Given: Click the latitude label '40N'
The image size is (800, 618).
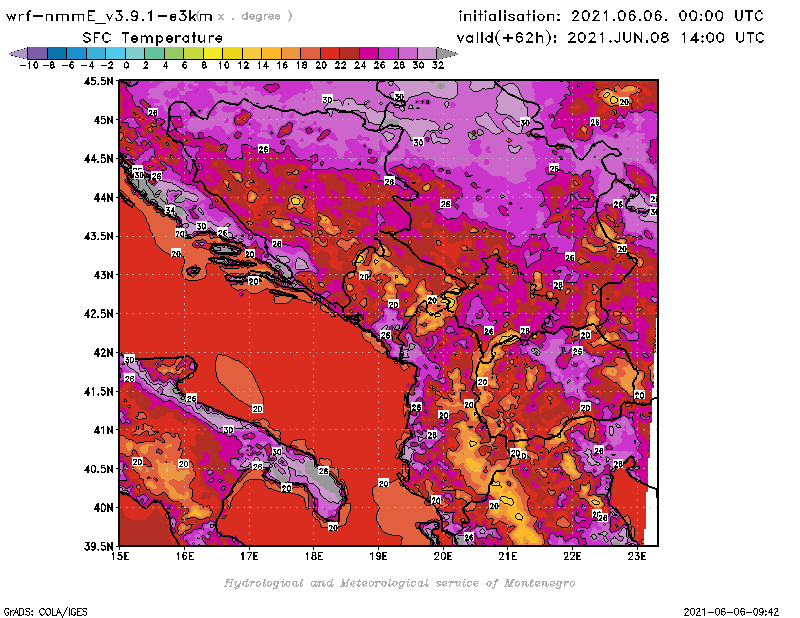Looking at the screenshot, I should pyautogui.click(x=103, y=507).
